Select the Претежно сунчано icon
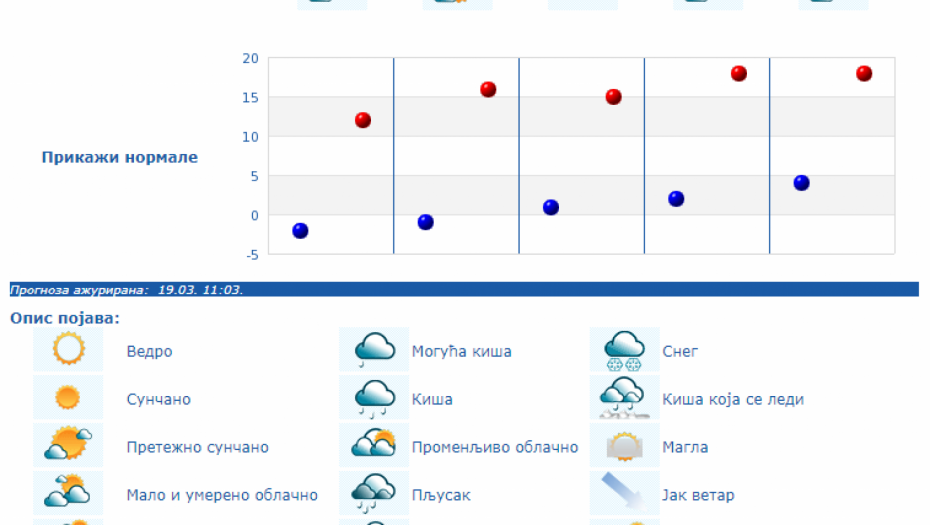 click(x=68, y=446)
